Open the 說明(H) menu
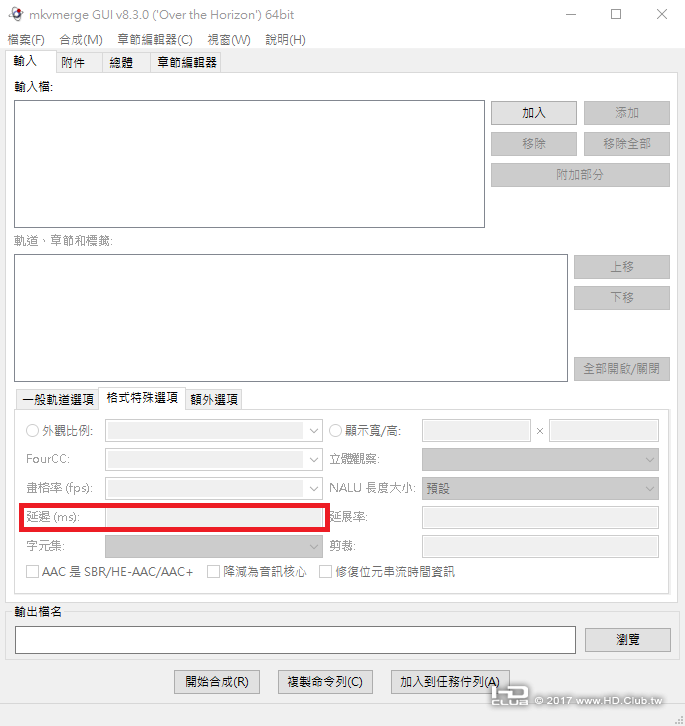685x726 pixels. point(285,40)
